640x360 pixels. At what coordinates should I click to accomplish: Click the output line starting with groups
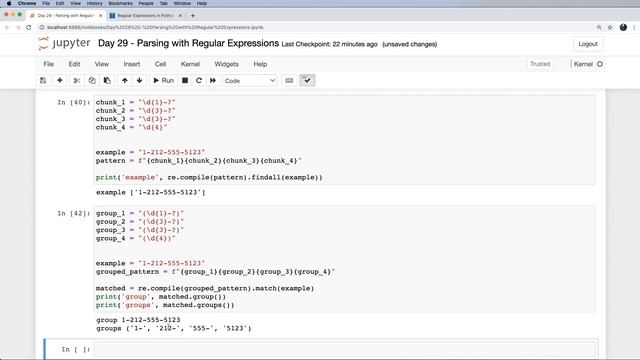[174, 329]
